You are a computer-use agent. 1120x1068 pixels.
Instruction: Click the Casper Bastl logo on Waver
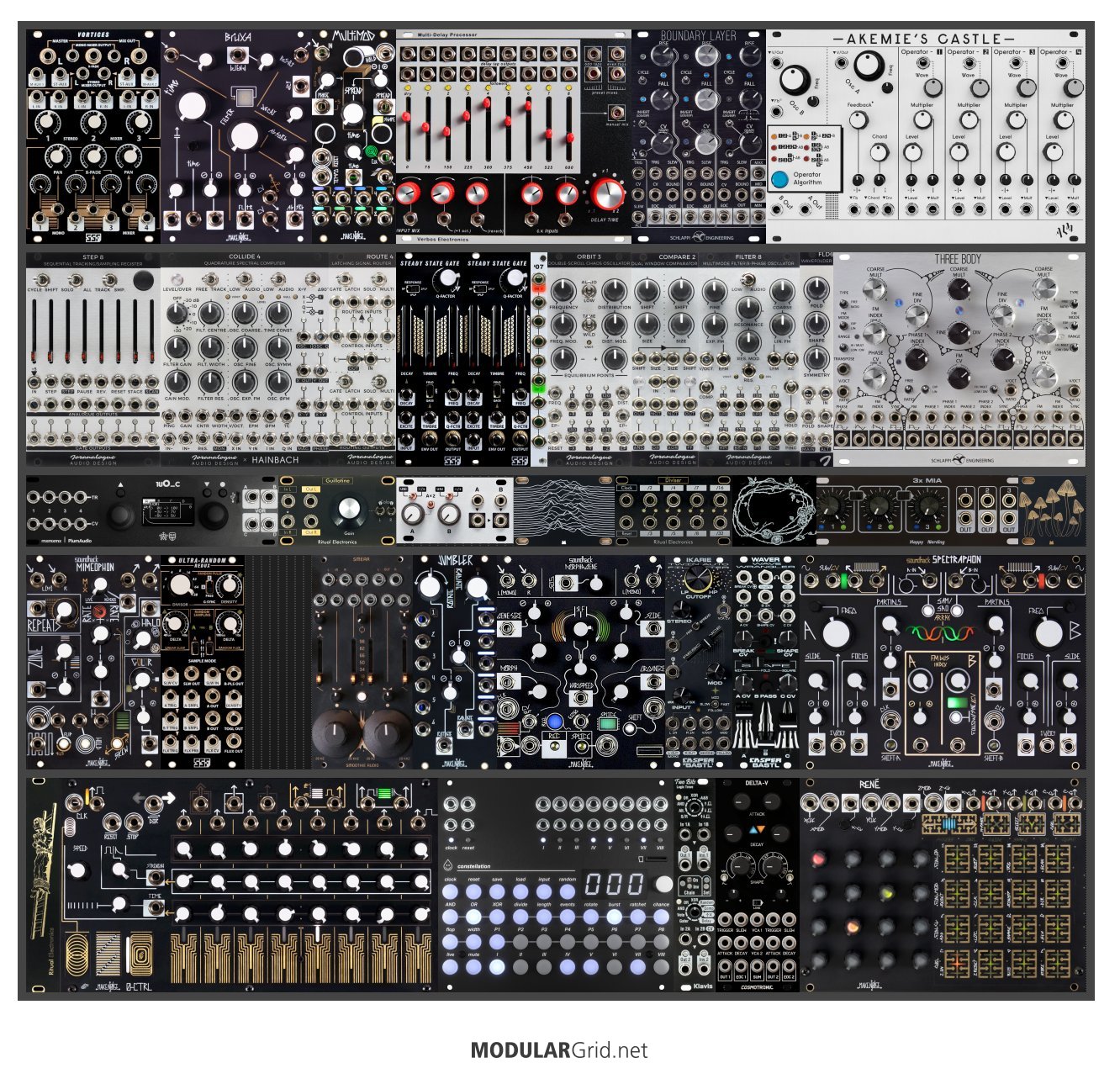766,761
